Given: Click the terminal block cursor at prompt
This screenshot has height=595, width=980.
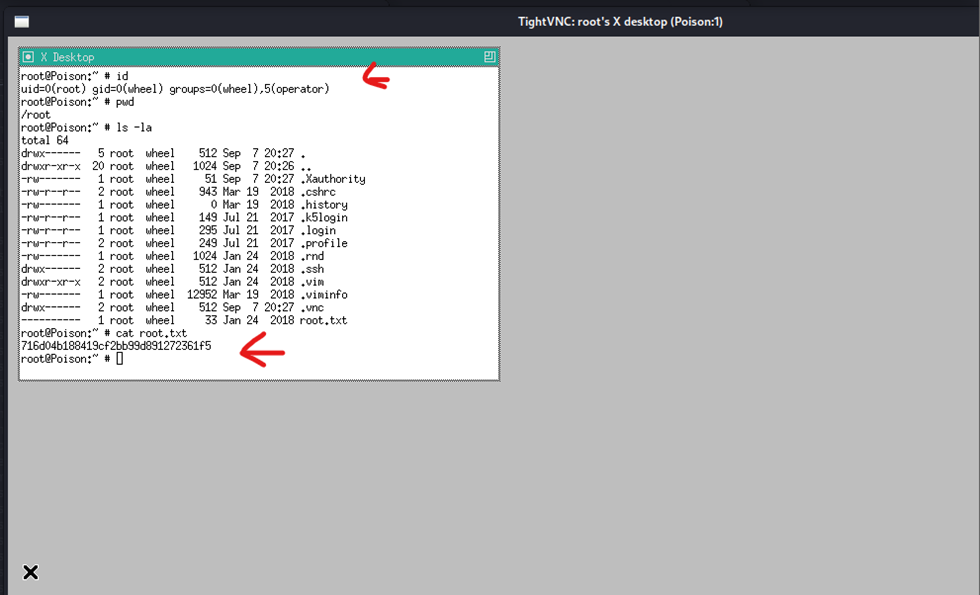Looking at the screenshot, I should point(120,358).
